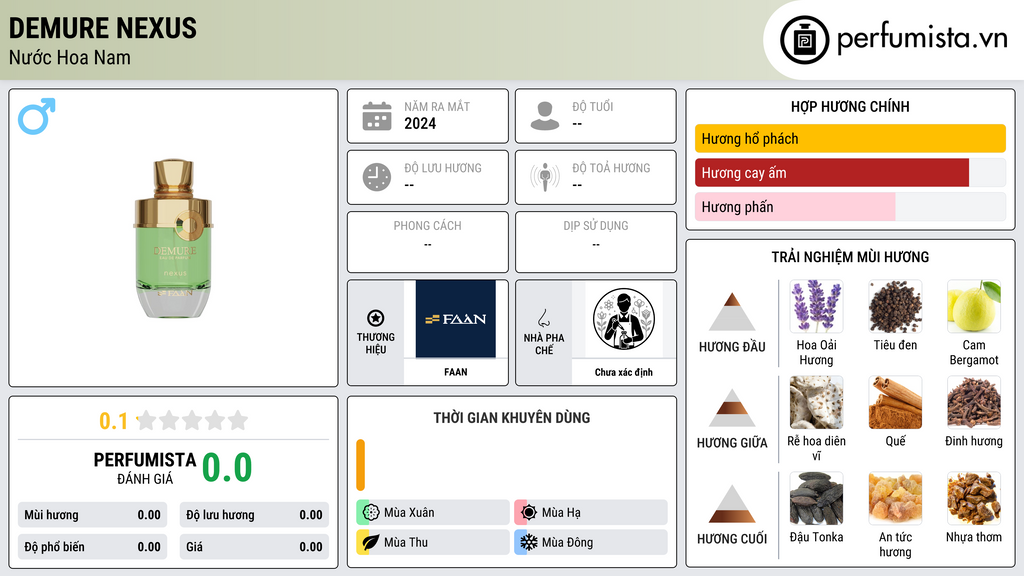This screenshot has height=576, width=1024.
Task: Click the pink Hương phấn bar
Action: (795, 207)
